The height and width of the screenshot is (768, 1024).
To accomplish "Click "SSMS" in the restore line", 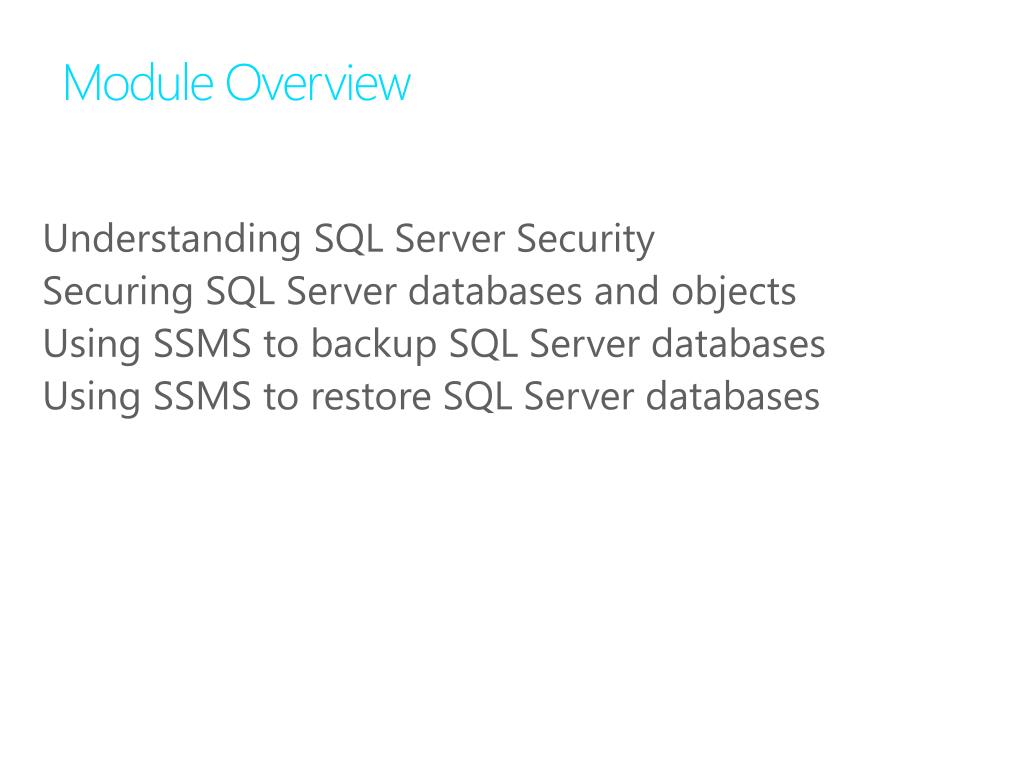I will (202, 396).
